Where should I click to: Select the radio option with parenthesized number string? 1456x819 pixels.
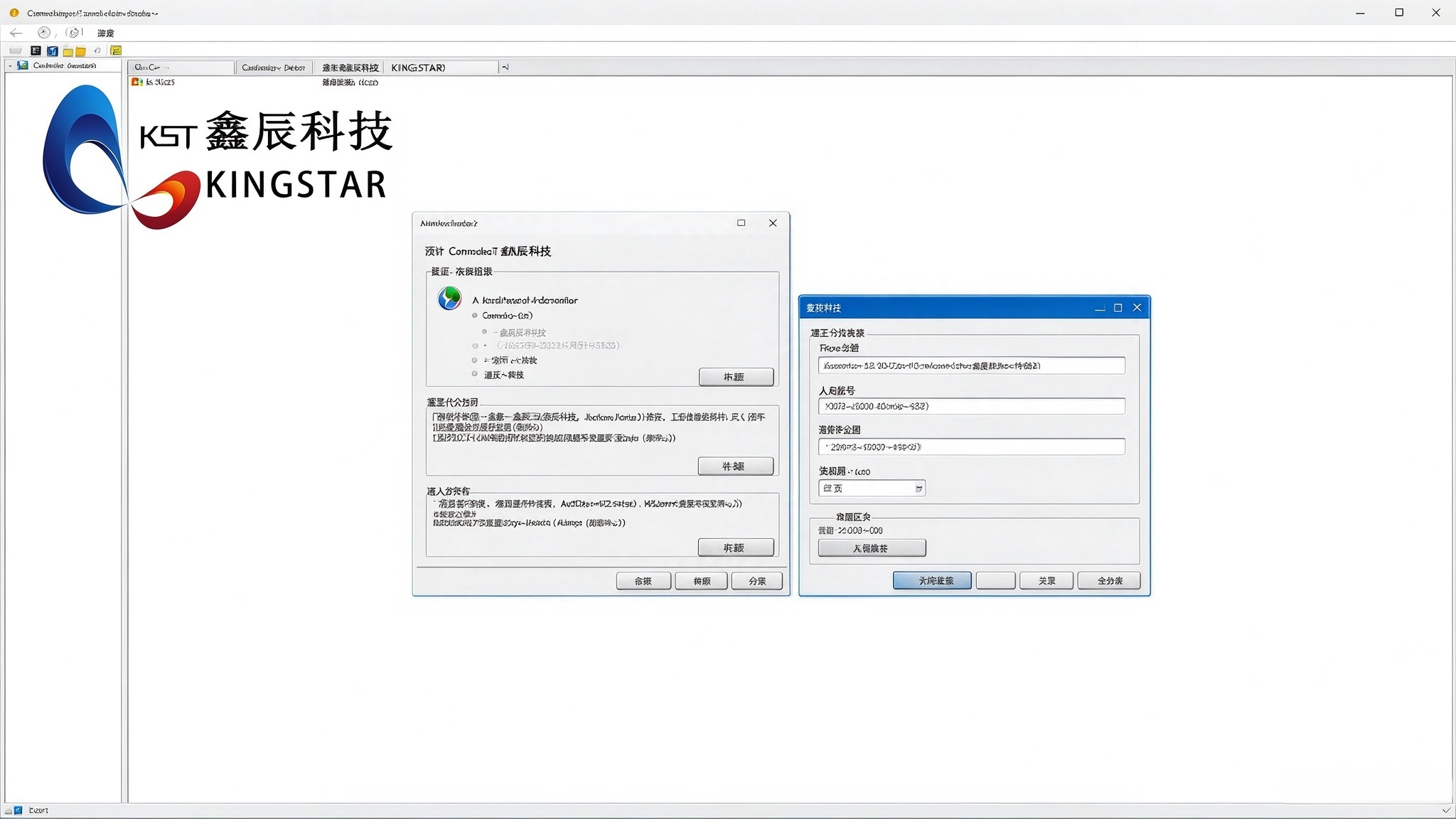point(475,346)
